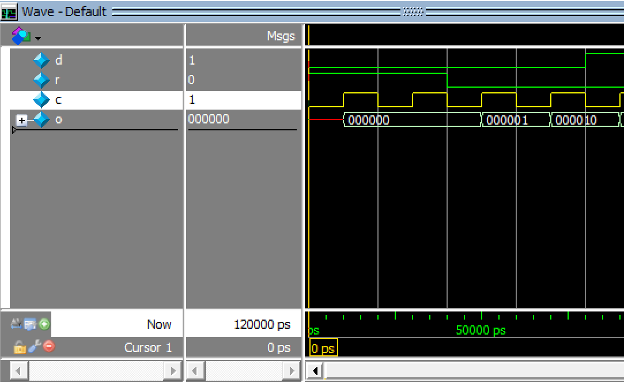Click the waveform scrollbar left arrow

[x=315, y=371]
